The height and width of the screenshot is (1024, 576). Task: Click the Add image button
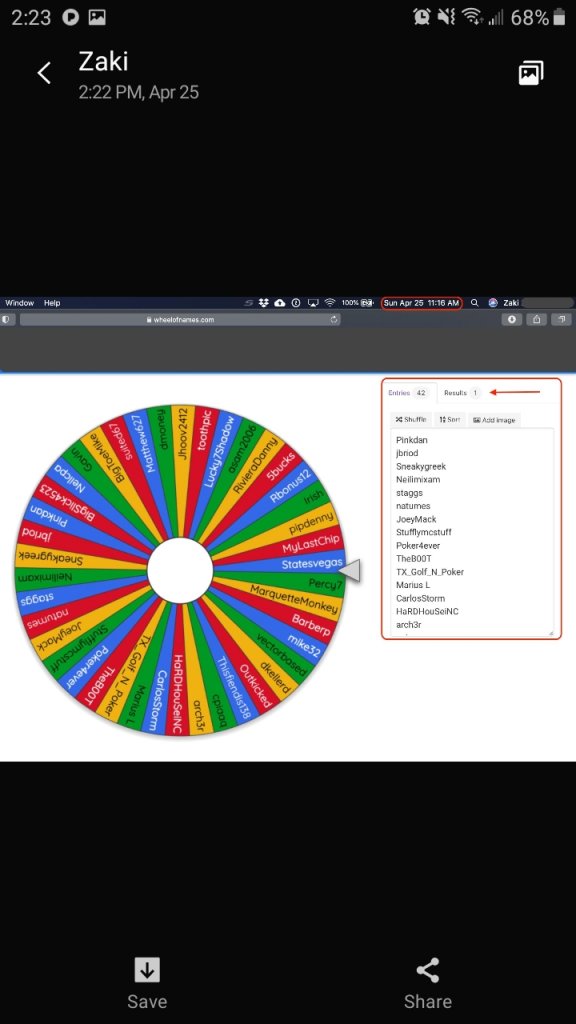tap(494, 420)
